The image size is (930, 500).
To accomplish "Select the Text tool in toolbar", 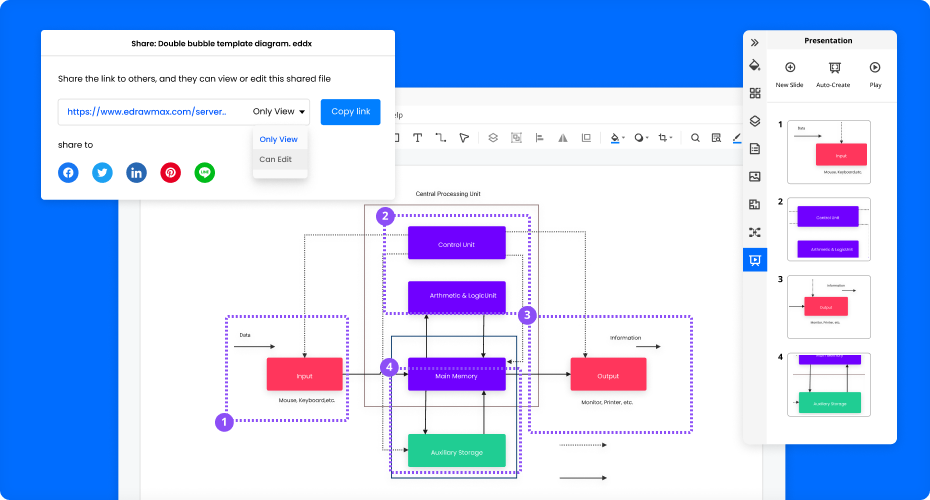I will [417, 138].
